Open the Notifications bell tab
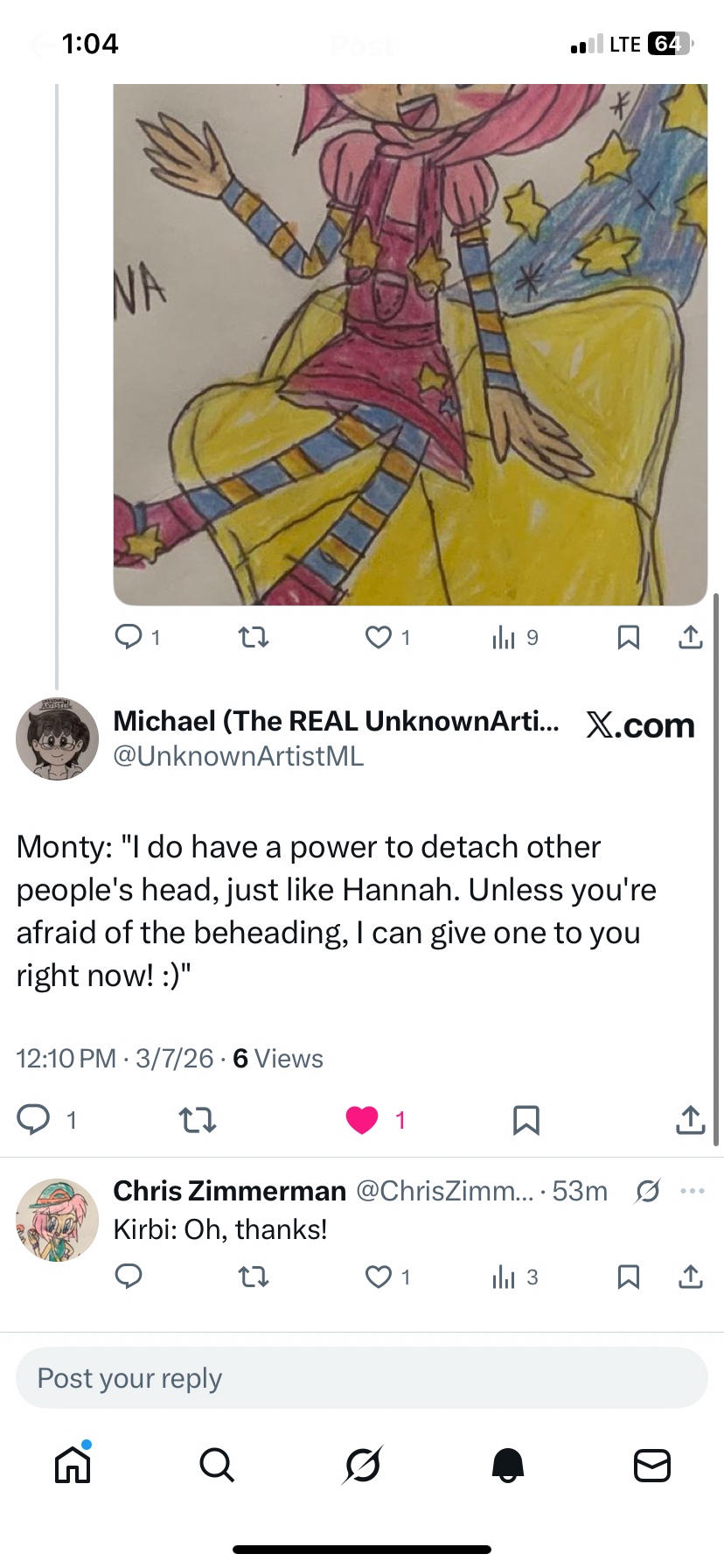The height and width of the screenshot is (1568, 724). click(507, 1464)
